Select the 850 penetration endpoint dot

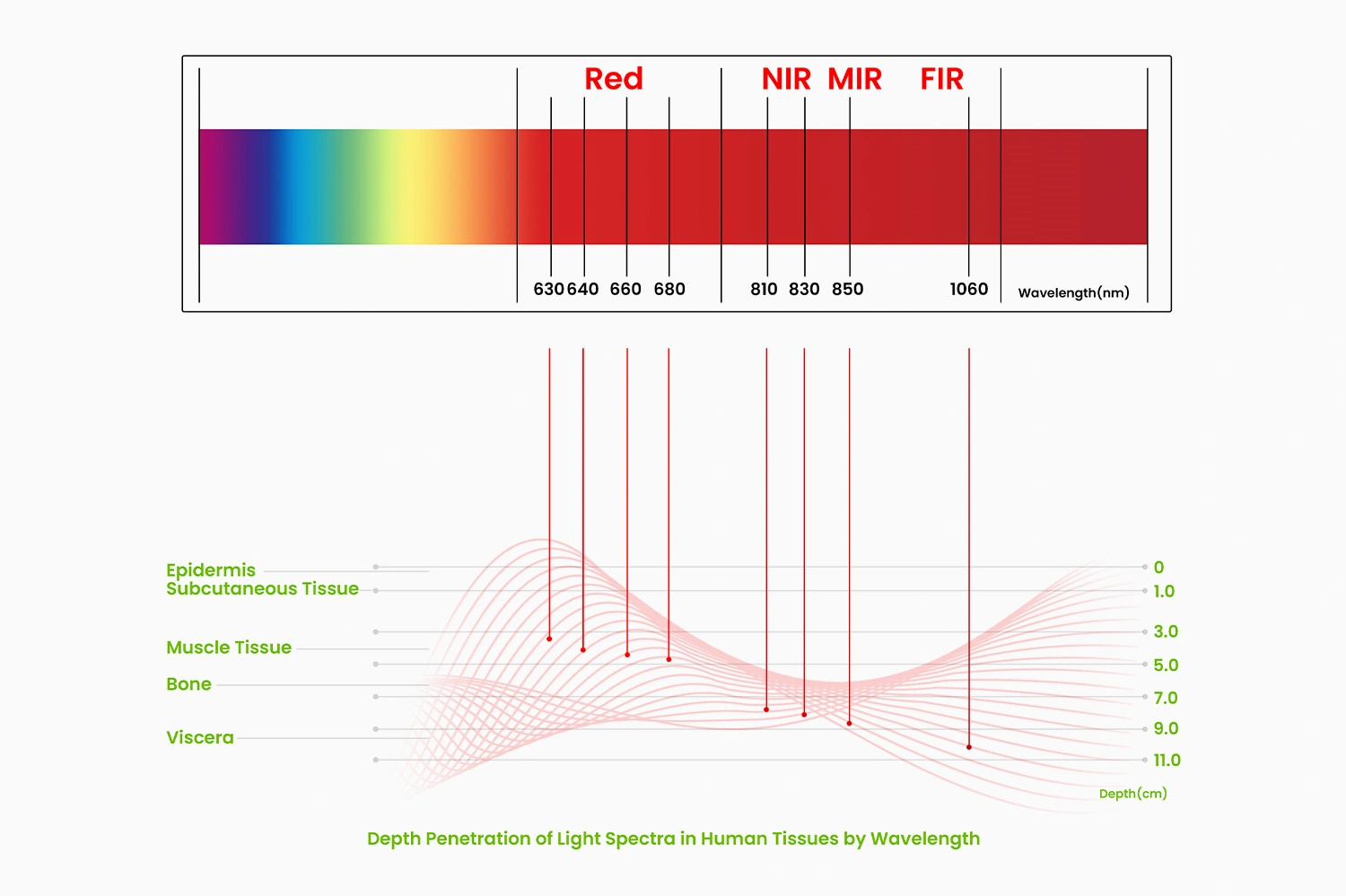point(849,723)
